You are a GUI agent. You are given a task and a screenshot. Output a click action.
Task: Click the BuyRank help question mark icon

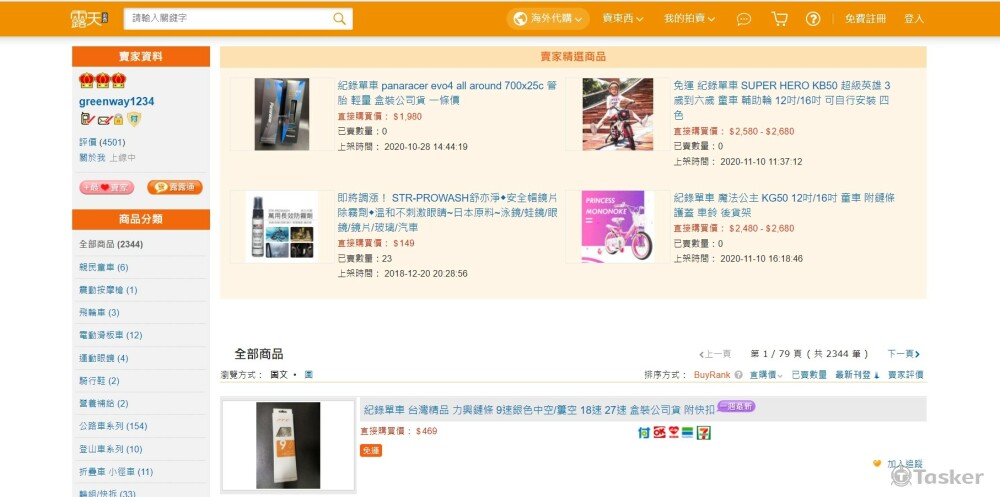pyautogui.click(x=739, y=375)
